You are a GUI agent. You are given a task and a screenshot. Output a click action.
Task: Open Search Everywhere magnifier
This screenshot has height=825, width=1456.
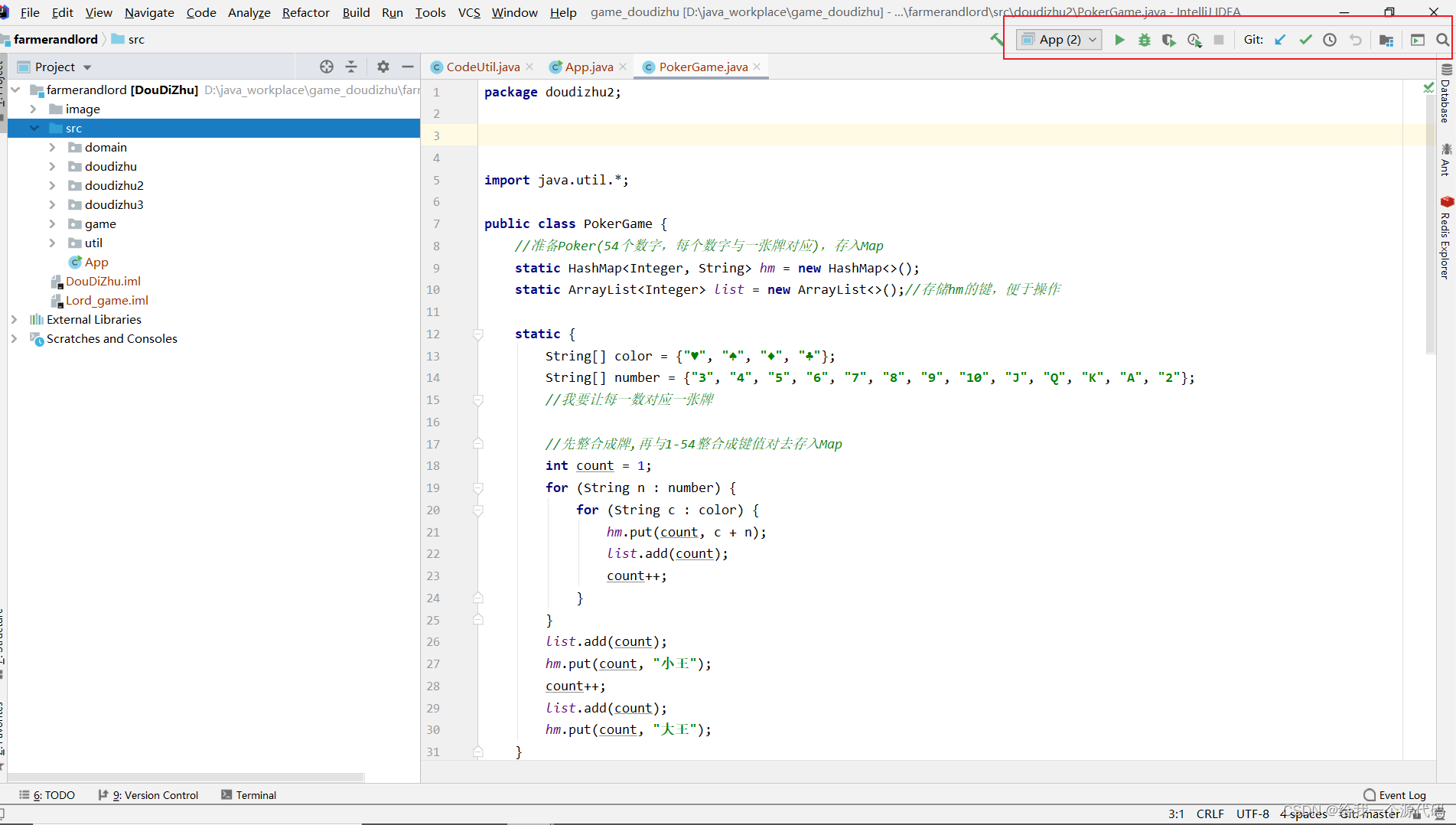coord(1442,40)
